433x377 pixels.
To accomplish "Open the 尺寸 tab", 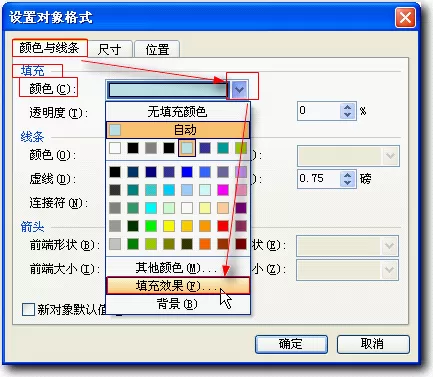I will [x=110, y=49].
